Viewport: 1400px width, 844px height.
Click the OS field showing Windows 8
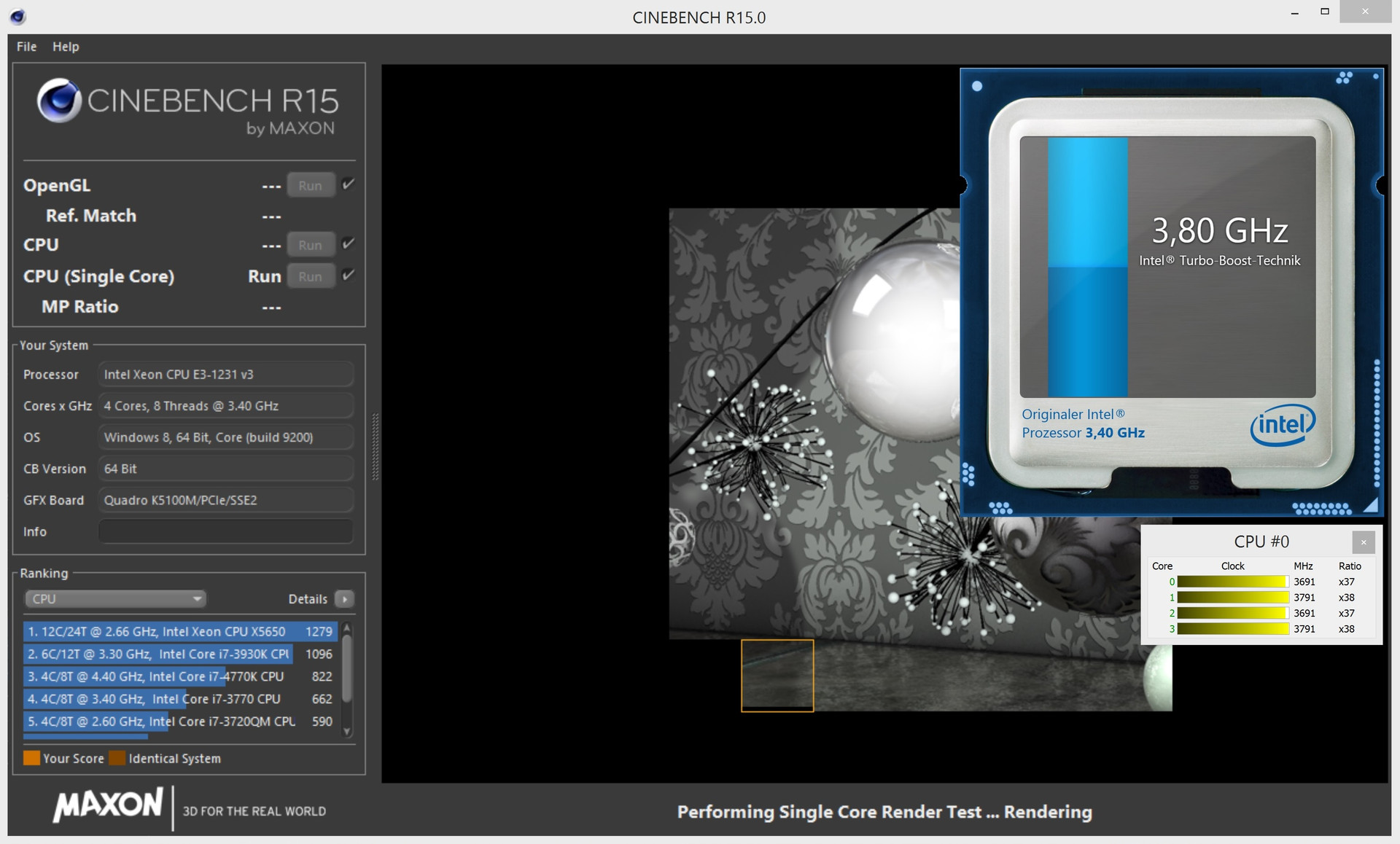pos(226,437)
